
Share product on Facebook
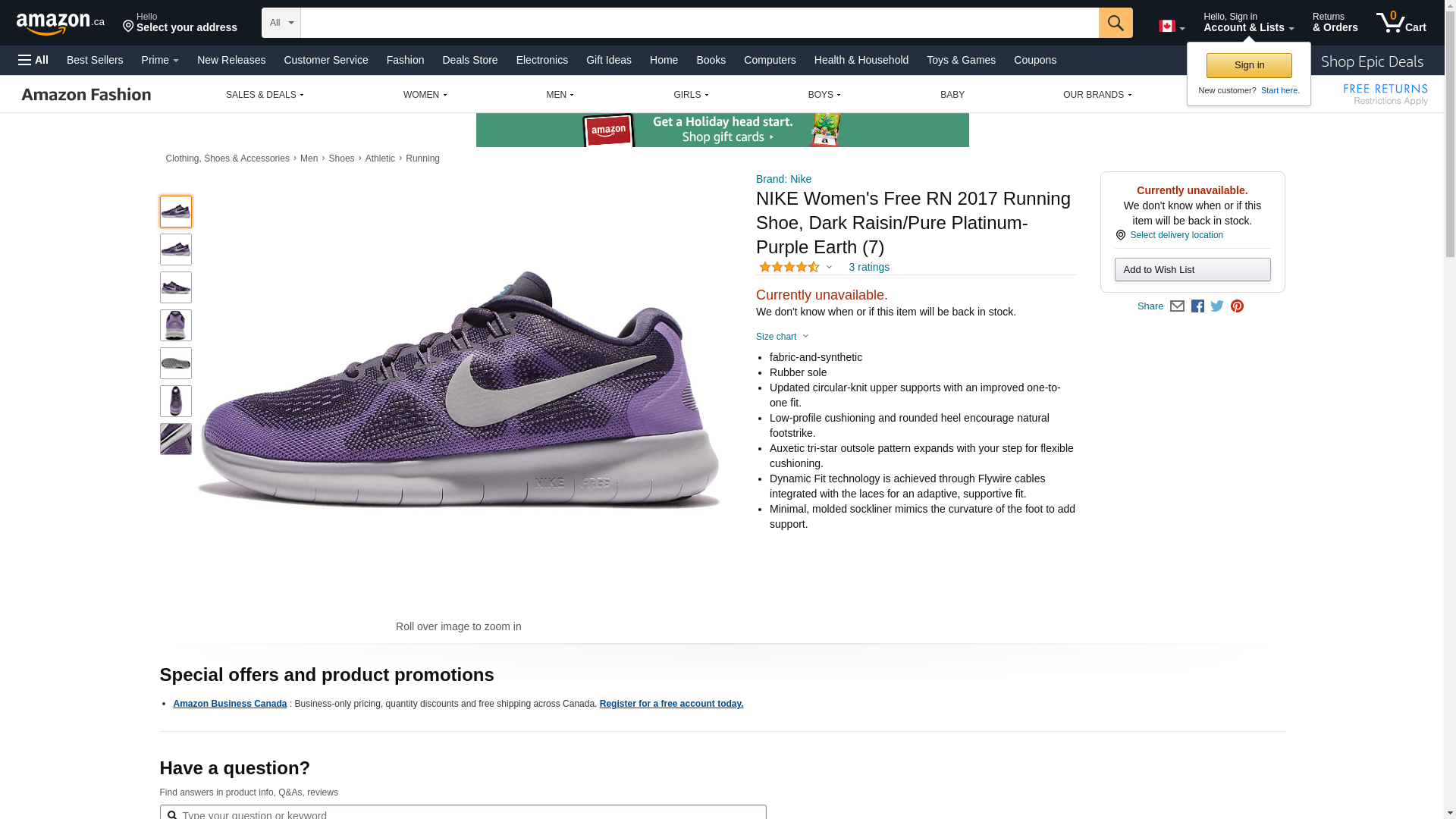[x=1197, y=306]
